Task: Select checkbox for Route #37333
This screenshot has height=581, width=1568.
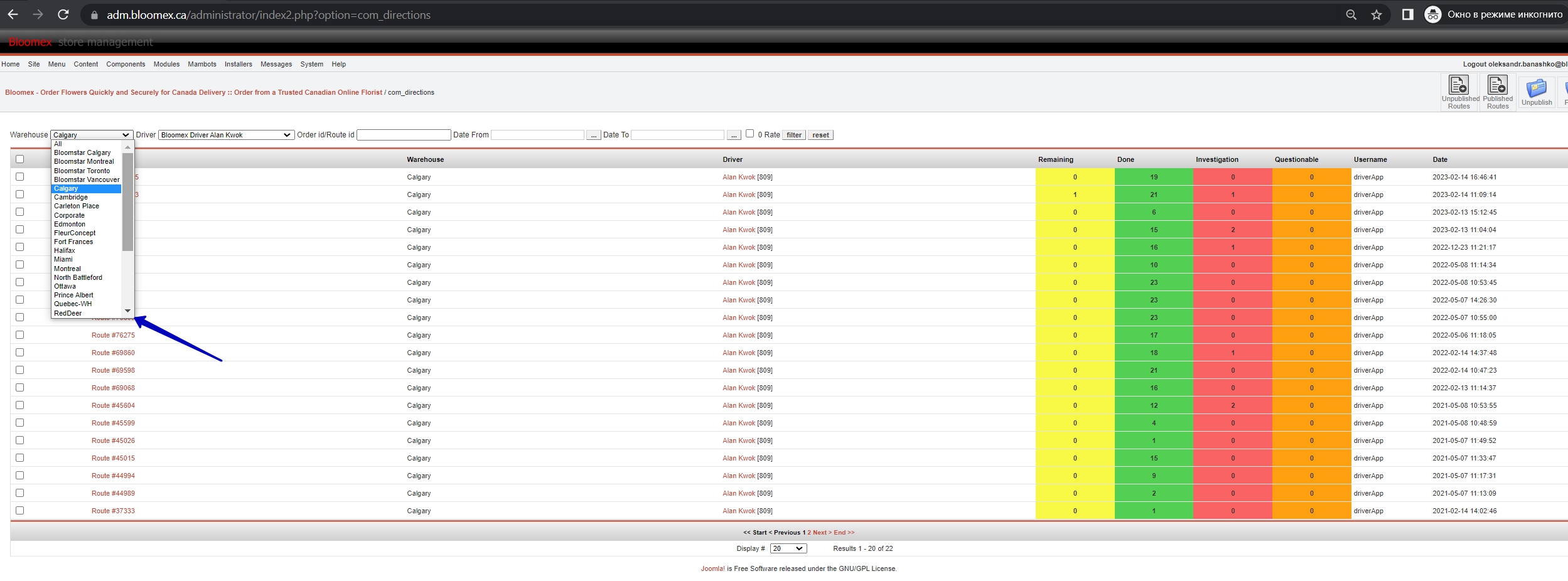Action: pos(20,511)
